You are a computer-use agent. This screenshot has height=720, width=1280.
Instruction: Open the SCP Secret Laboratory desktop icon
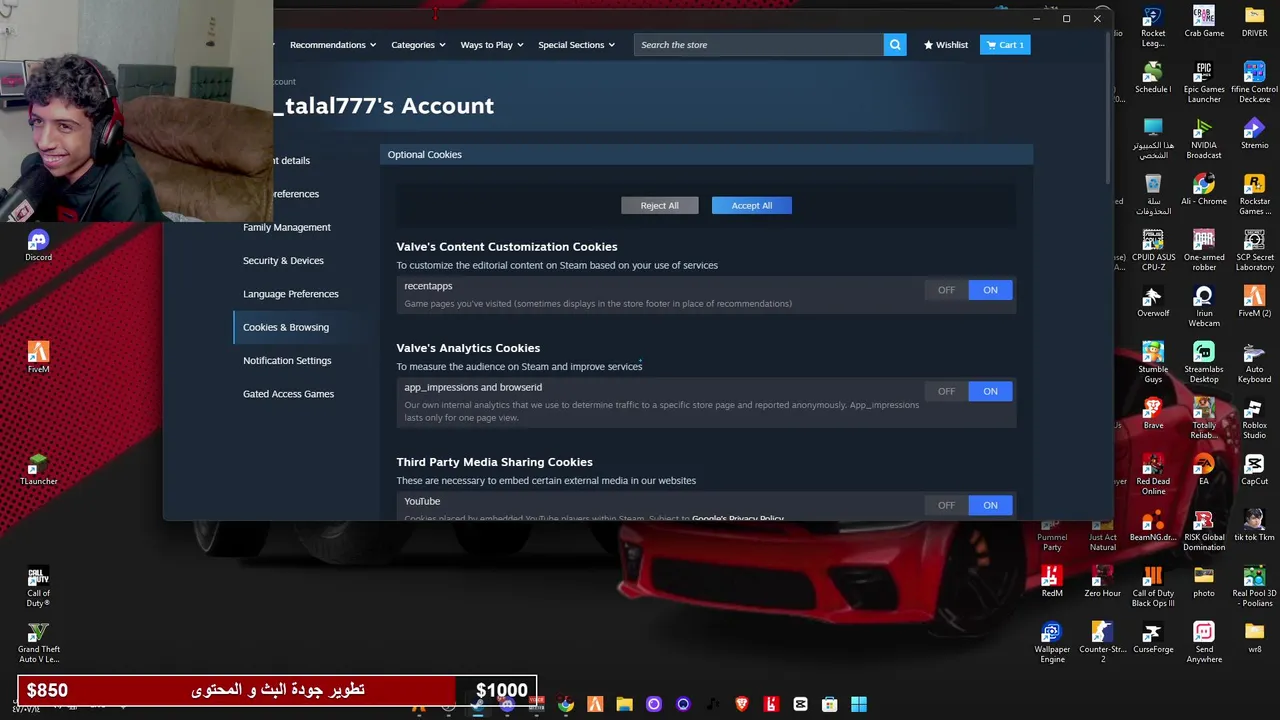pyautogui.click(x=1254, y=251)
